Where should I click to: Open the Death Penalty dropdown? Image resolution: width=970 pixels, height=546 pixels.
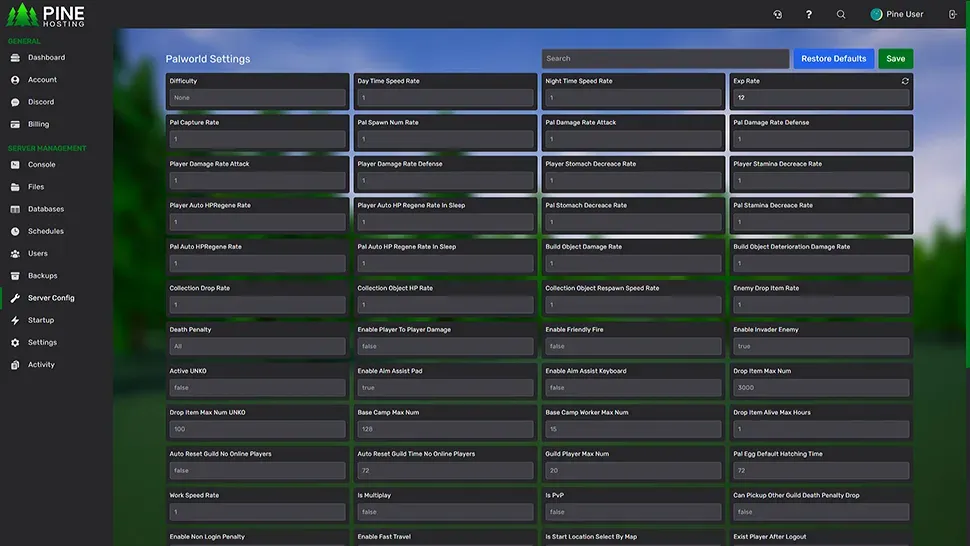[257, 347]
